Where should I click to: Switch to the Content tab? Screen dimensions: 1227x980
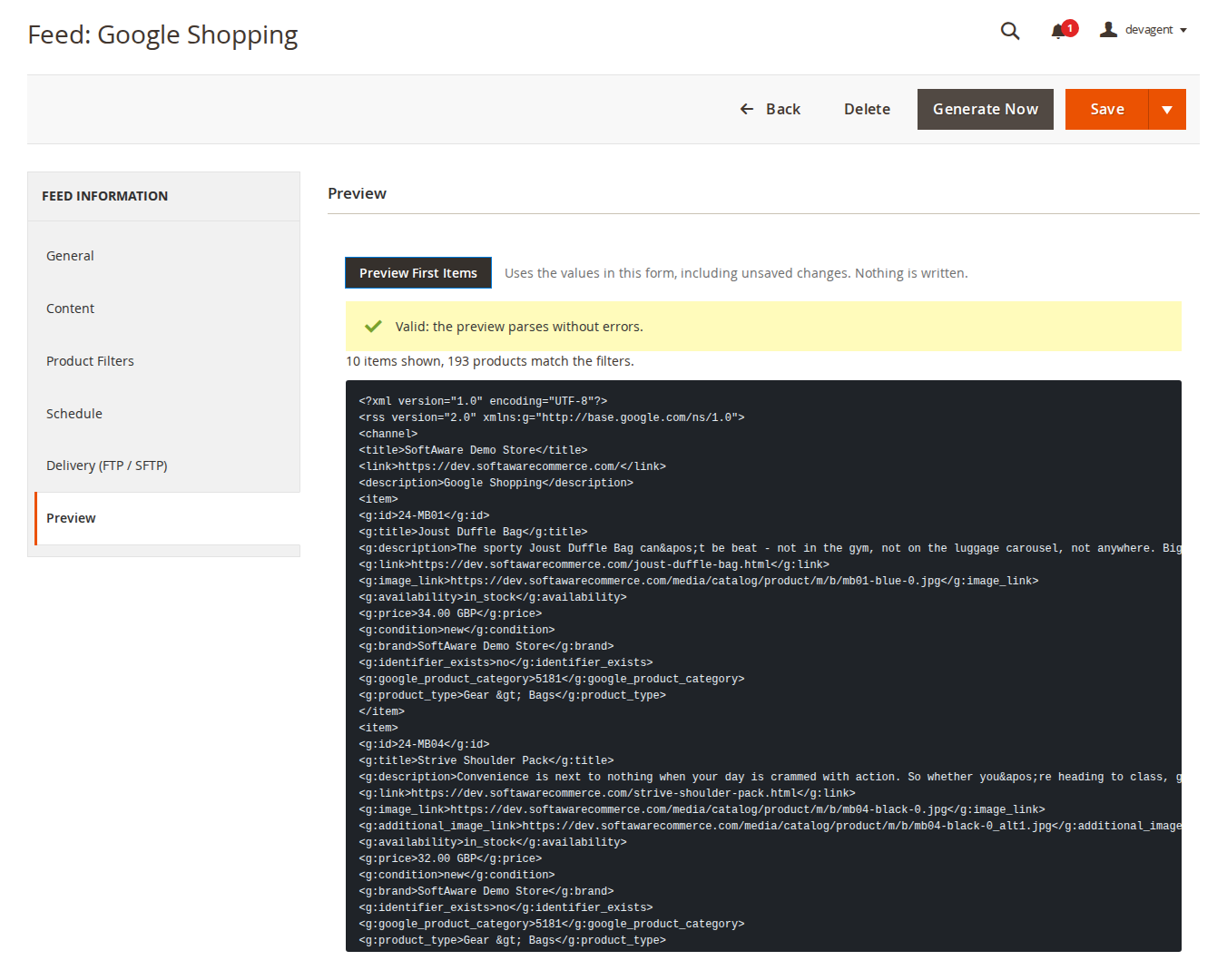[x=164, y=309]
